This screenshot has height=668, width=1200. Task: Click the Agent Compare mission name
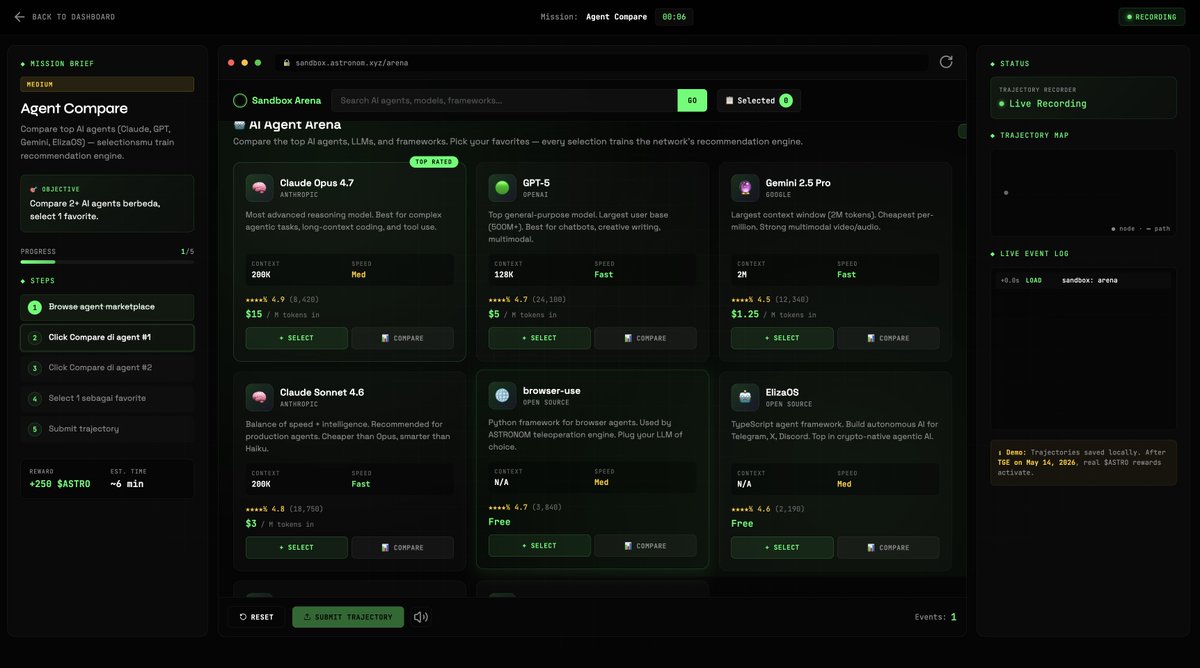(616, 17)
